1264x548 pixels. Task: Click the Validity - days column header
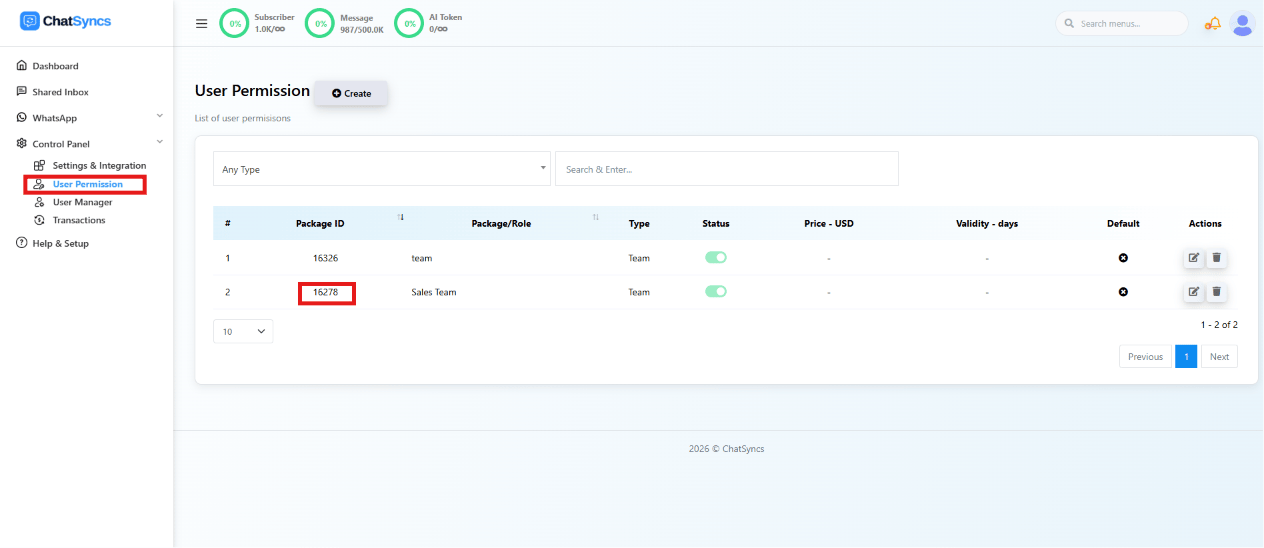[987, 223]
